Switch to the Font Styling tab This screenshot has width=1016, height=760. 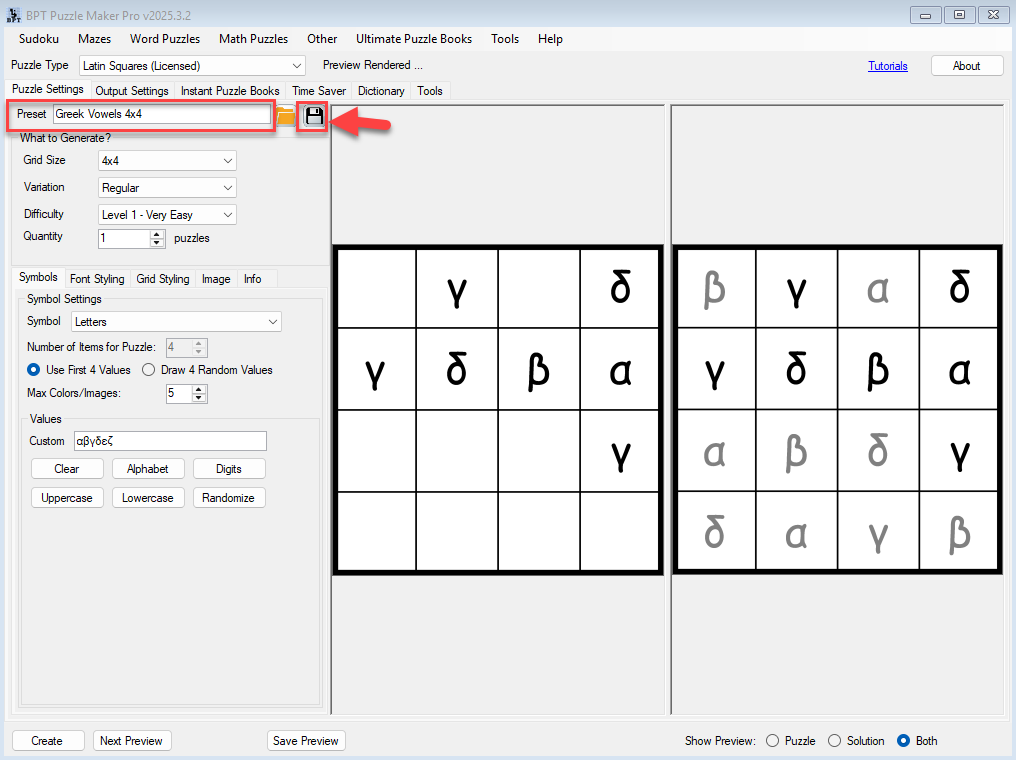tap(97, 279)
